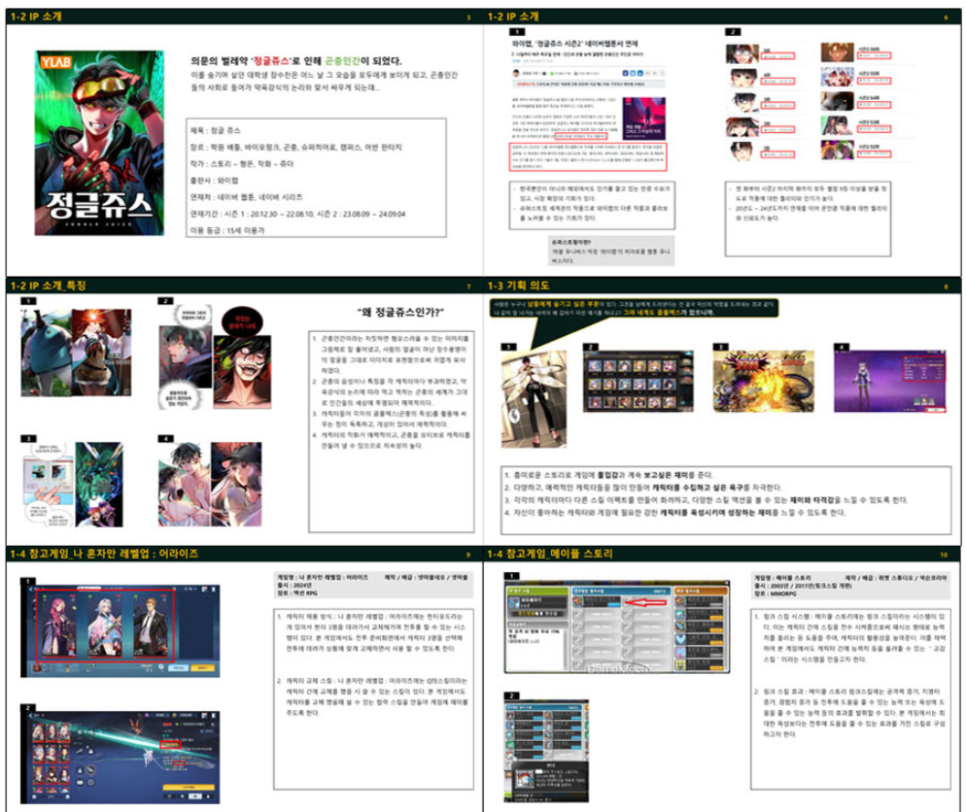Select the line '작가 : 스토리 - 형은, 작화 - 쥬더'
966x812 pixels.
point(242,164)
